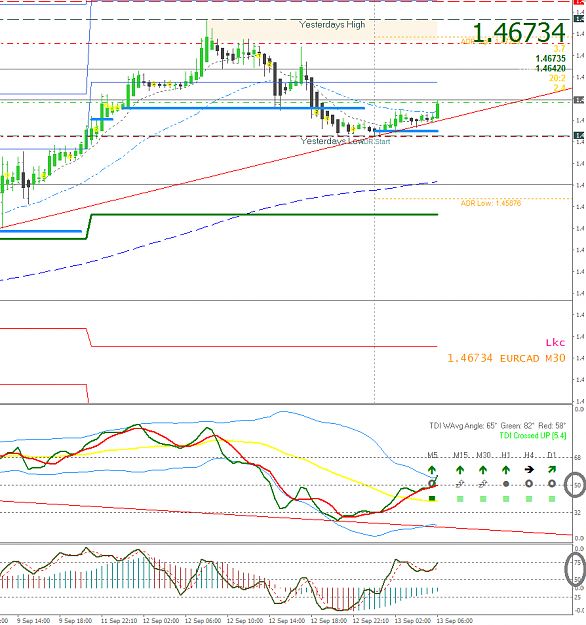586x625 pixels.
Task: Click the 25 level on the oscillator scale
Action: point(577,597)
